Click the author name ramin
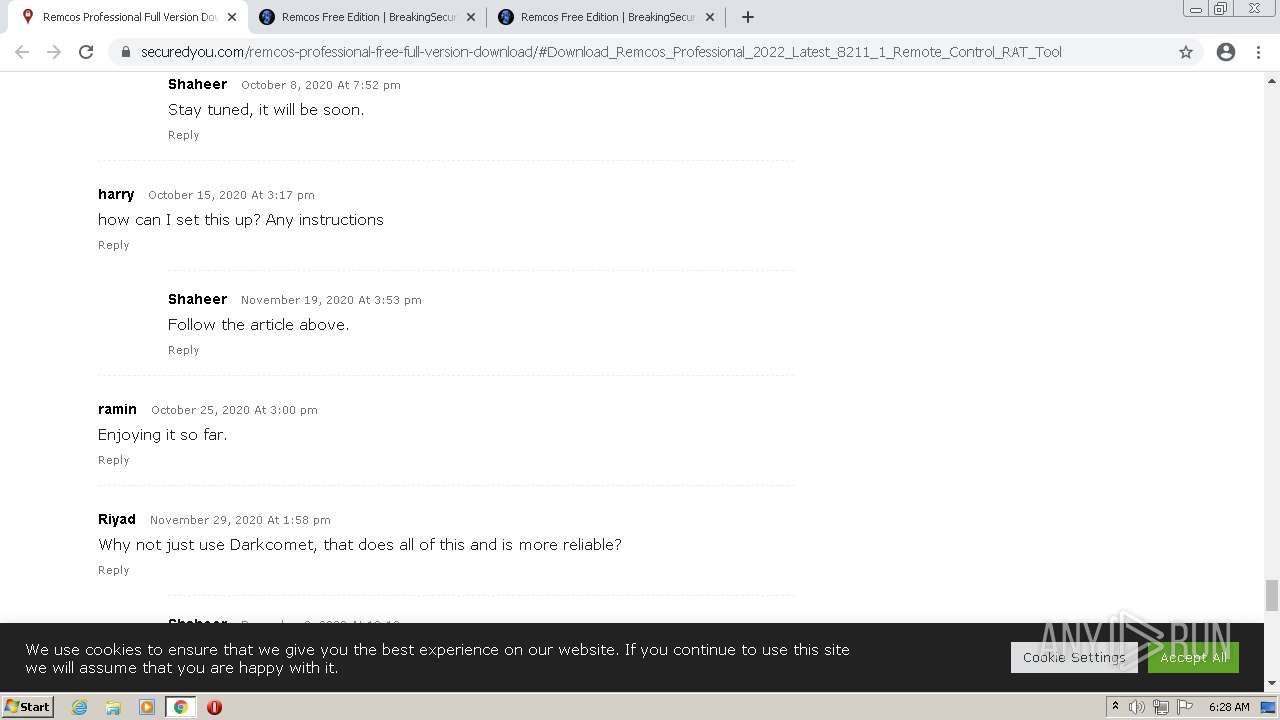Image resolution: width=1280 pixels, height=720 pixels. 117,409
